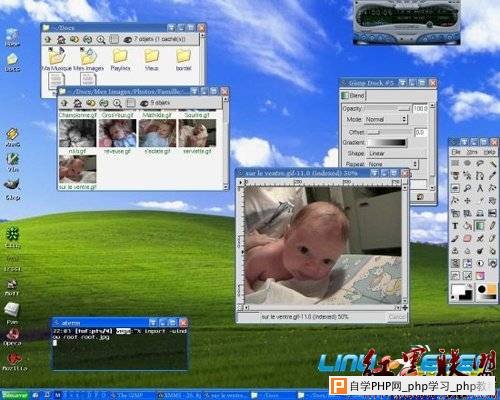Open the Vim desktop icon
This screenshot has height=400, width=500.
pos(12,162)
